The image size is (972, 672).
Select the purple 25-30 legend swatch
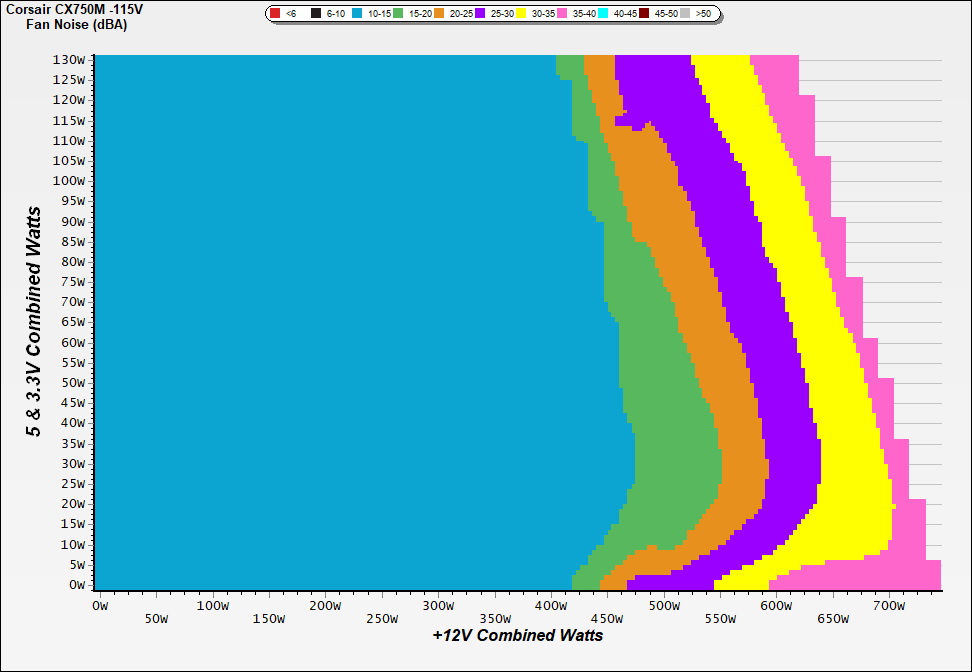point(480,14)
